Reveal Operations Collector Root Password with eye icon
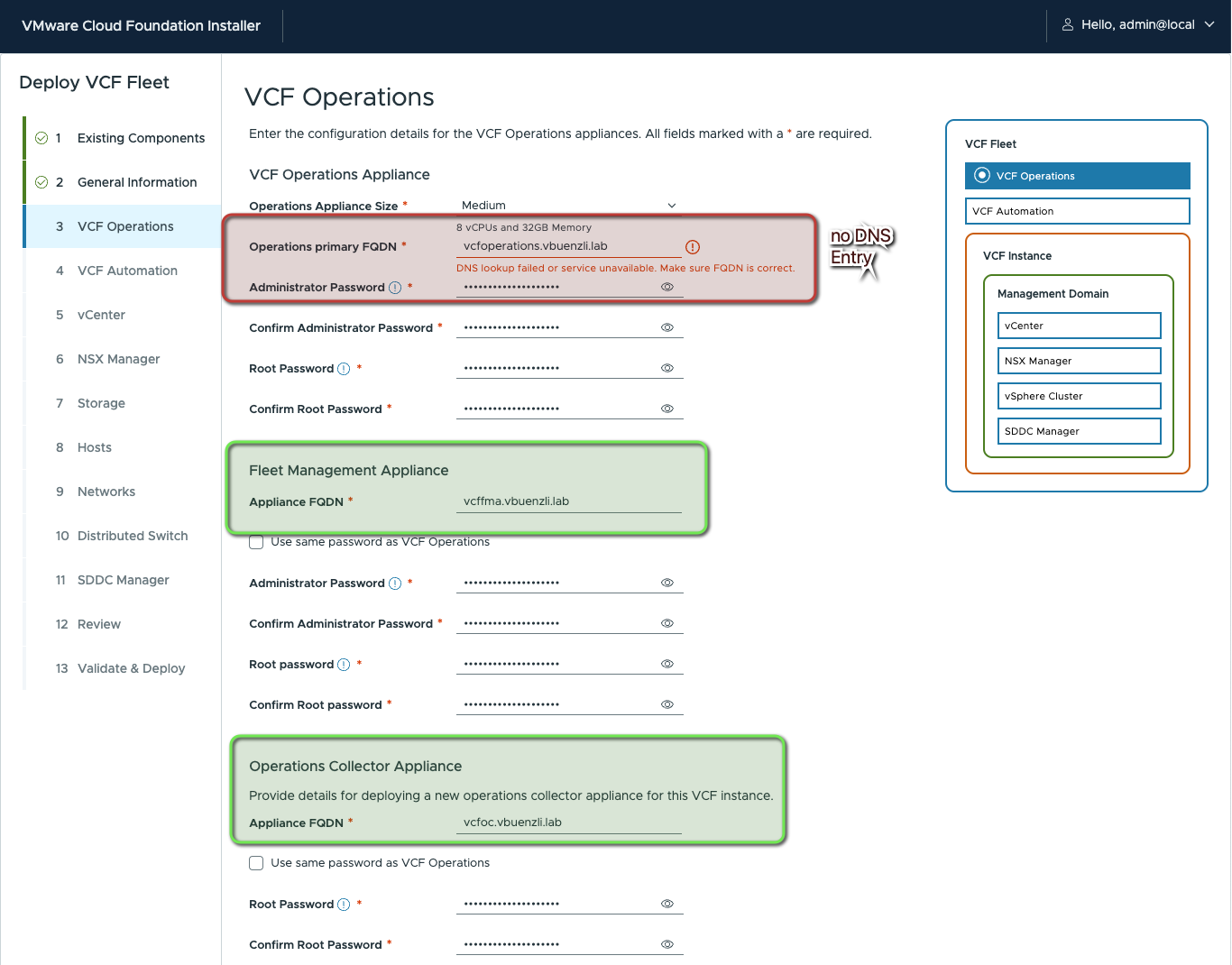The image size is (1232, 965). (x=667, y=904)
